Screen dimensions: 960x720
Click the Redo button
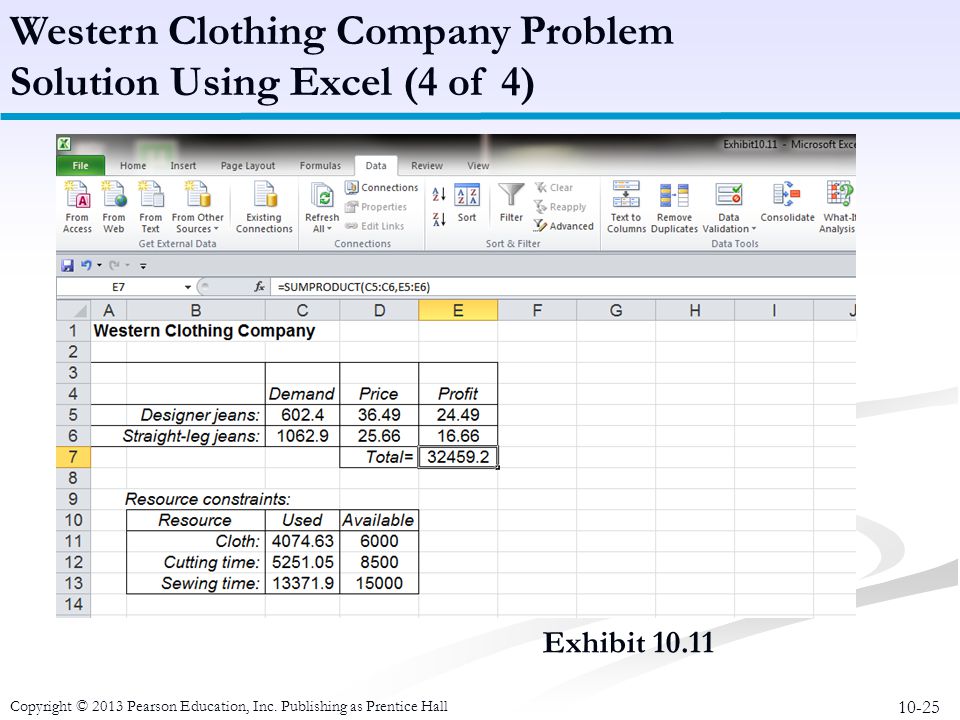point(114,266)
